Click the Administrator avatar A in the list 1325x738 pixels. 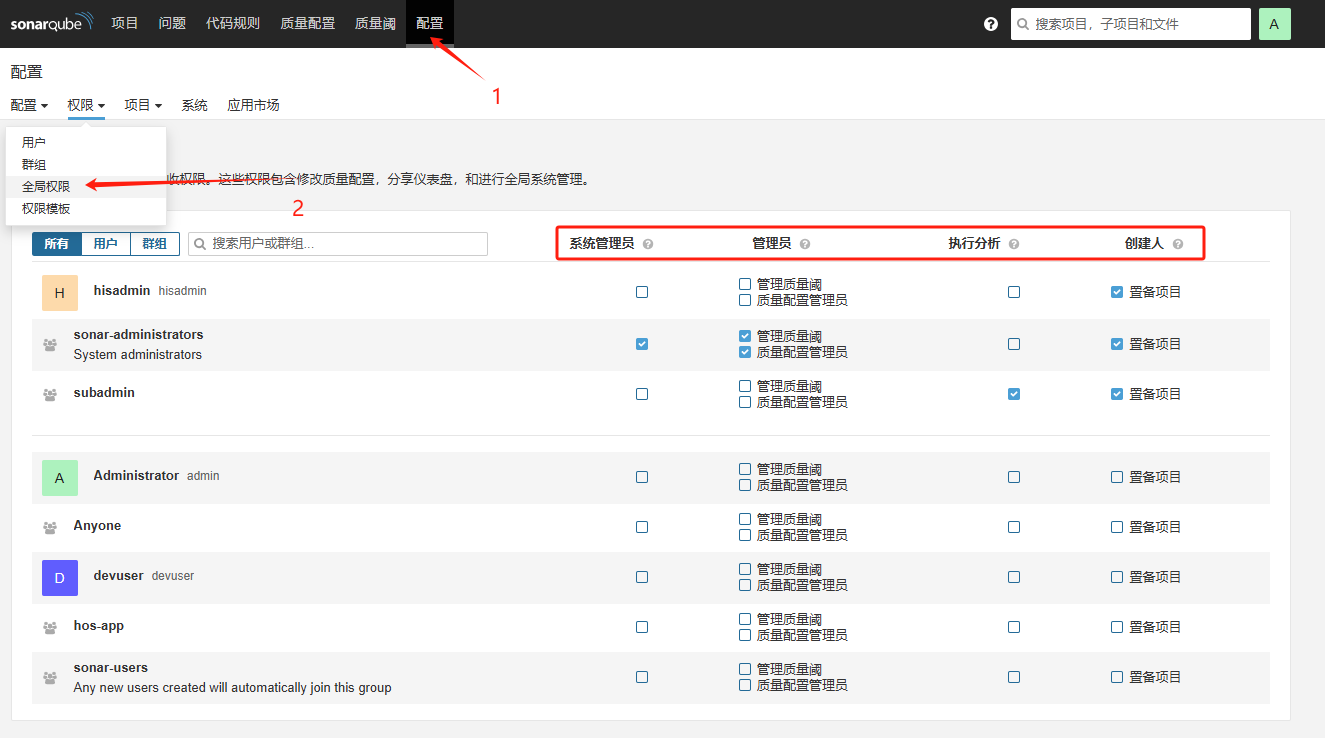pyautogui.click(x=60, y=478)
